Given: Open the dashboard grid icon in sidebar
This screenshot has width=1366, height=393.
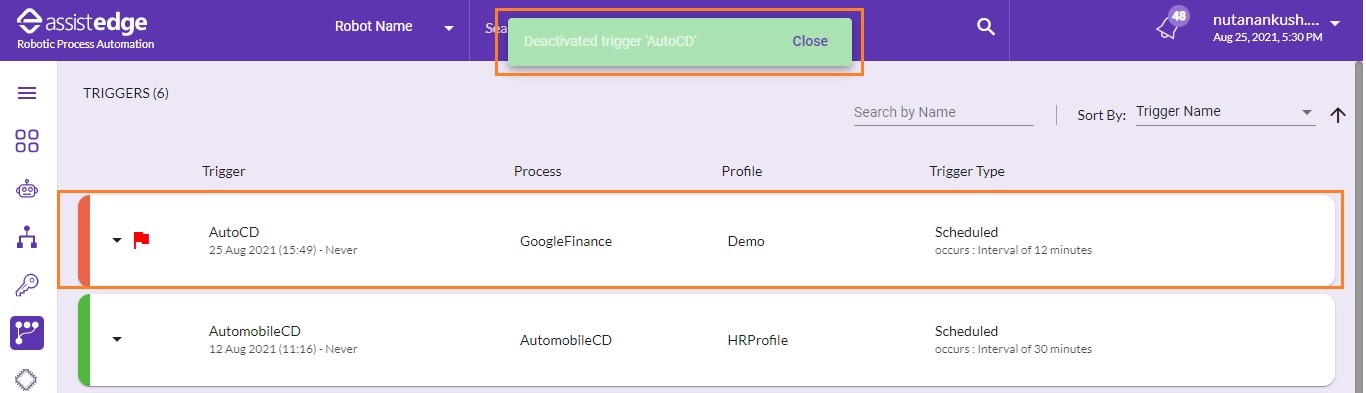Looking at the screenshot, I should coord(27,141).
